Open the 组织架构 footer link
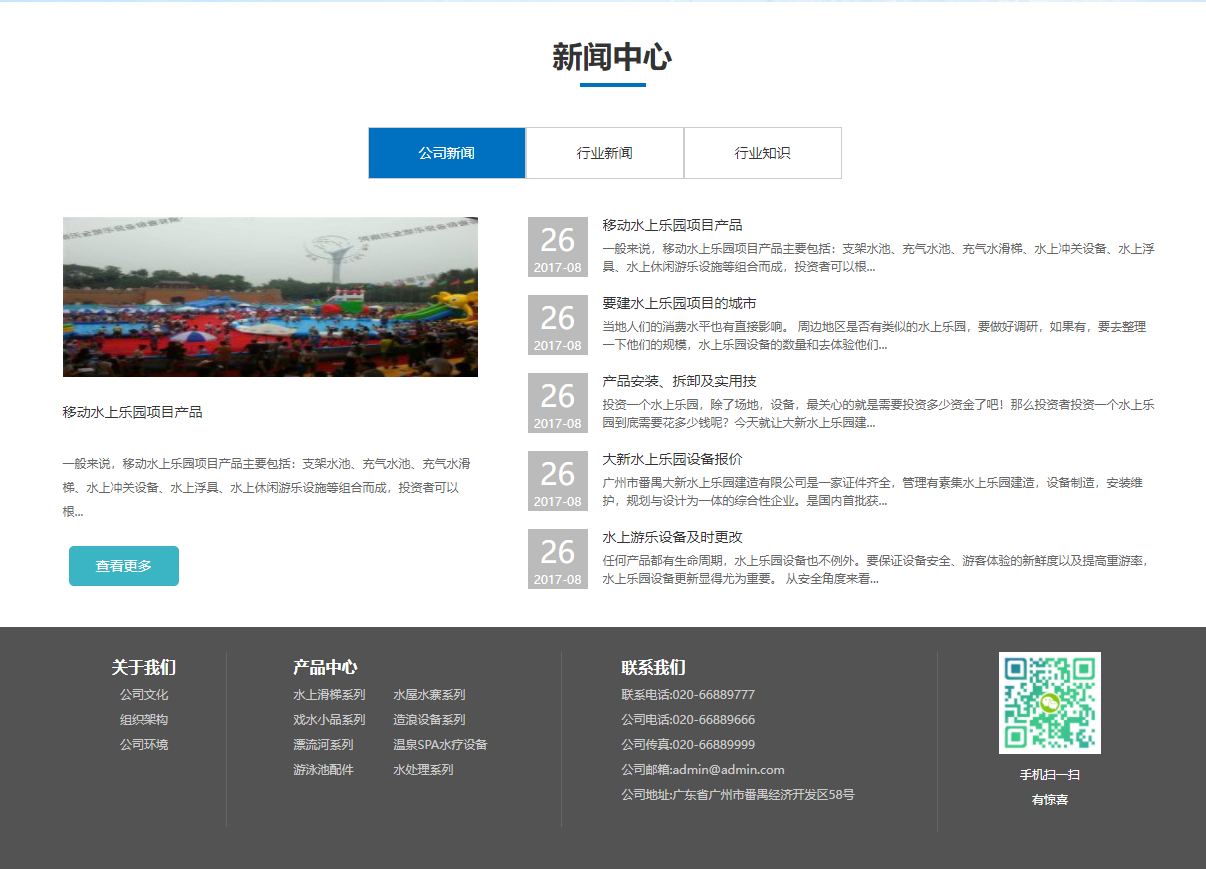This screenshot has width=1206, height=869. 144,720
